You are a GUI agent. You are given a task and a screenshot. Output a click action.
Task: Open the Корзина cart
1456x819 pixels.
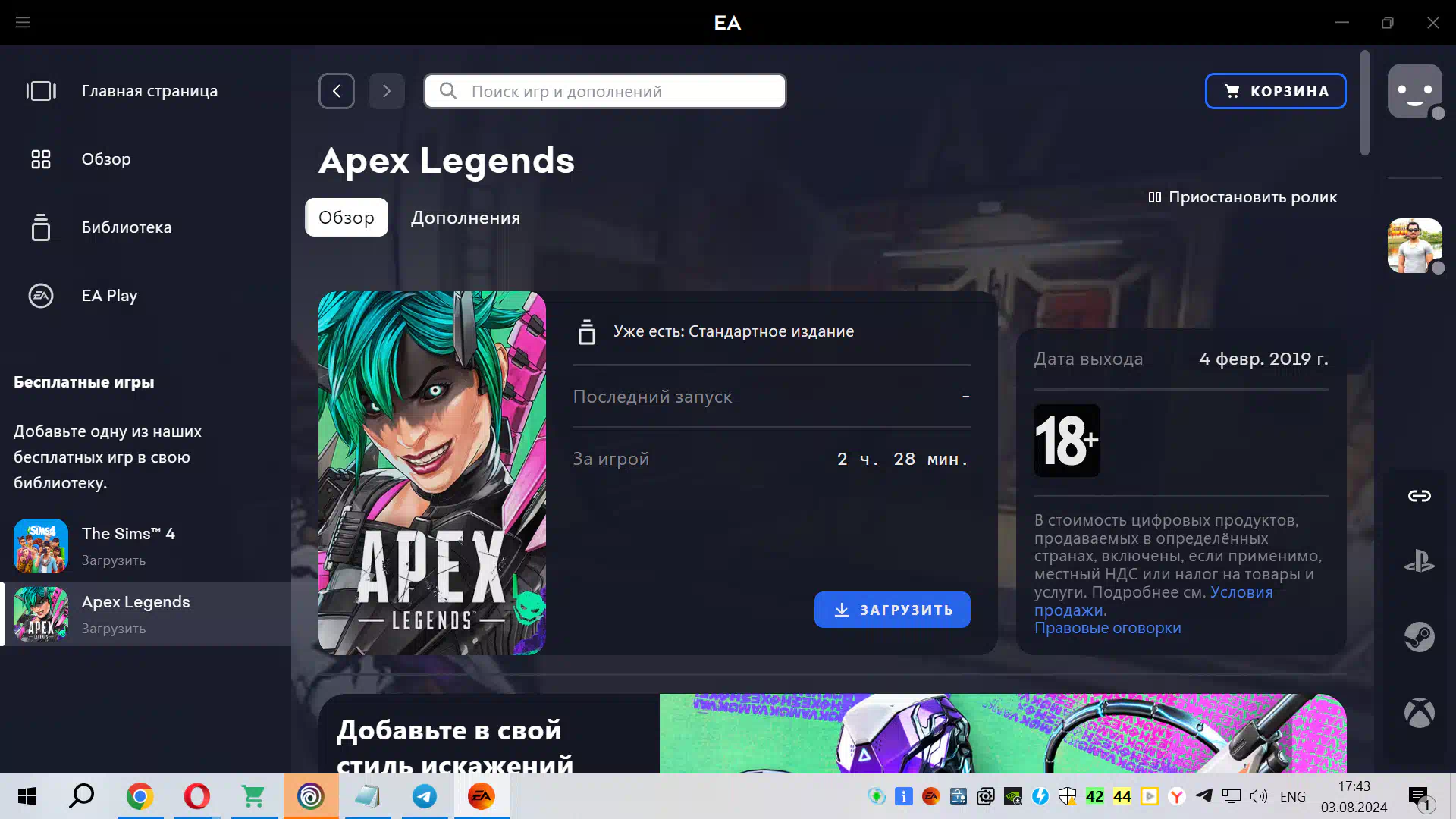pyautogui.click(x=1276, y=91)
